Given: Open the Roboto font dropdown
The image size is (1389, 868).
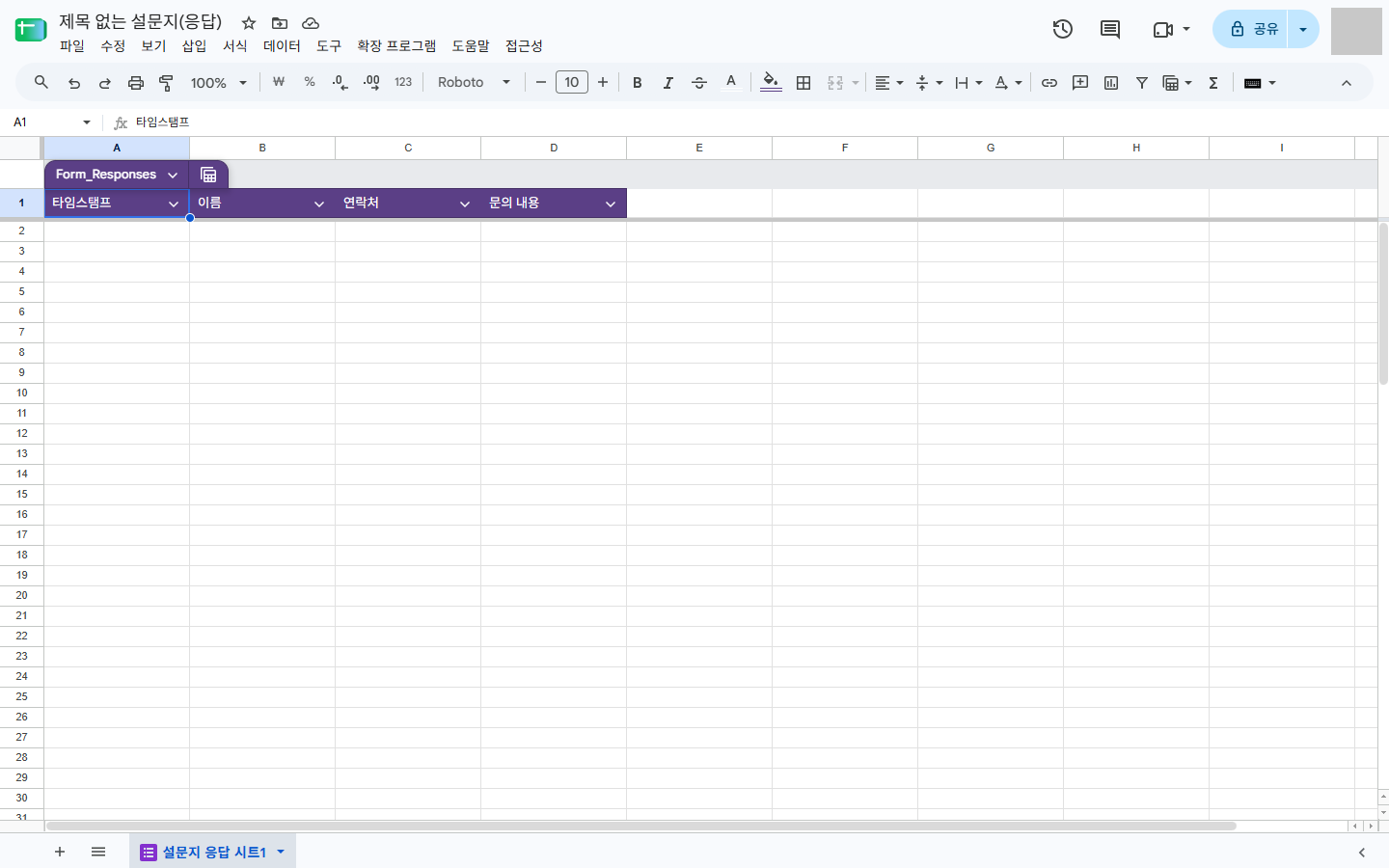Looking at the screenshot, I should (x=474, y=83).
